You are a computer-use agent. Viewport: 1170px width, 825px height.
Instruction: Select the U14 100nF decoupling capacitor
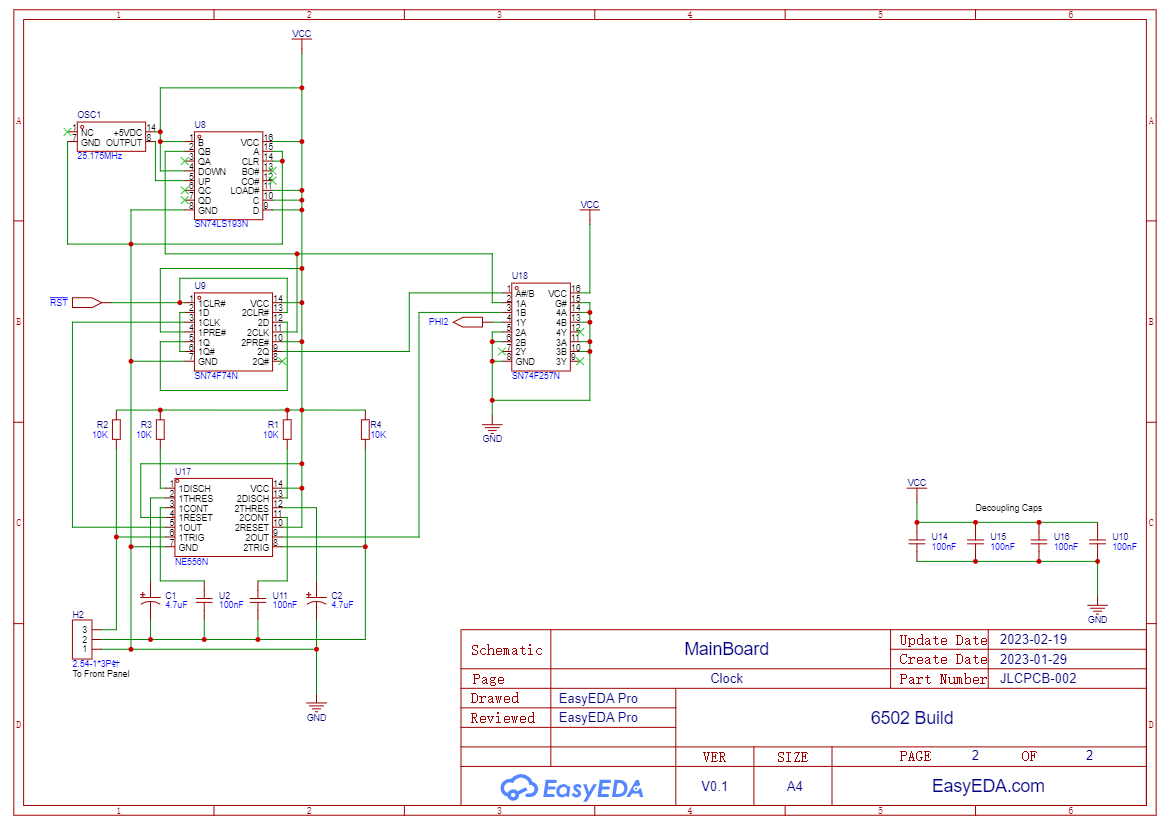click(x=916, y=541)
